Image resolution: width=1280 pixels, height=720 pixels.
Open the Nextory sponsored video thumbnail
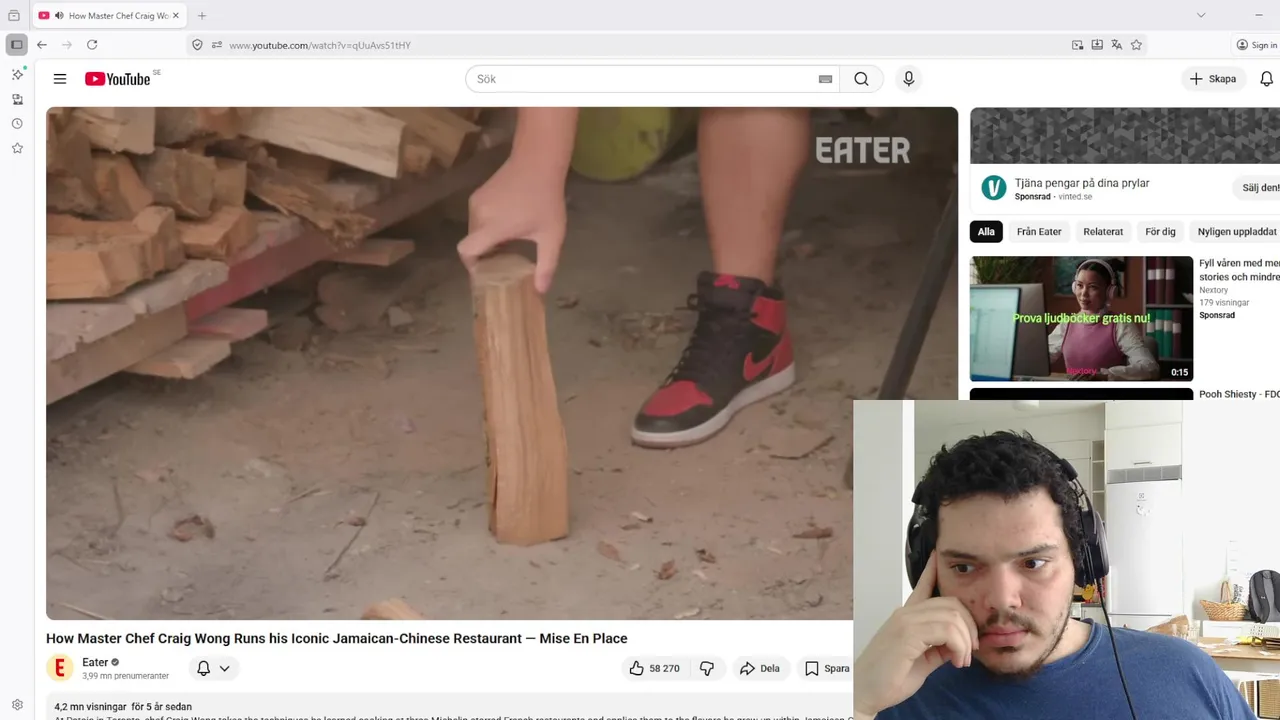pyautogui.click(x=1081, y=318)
